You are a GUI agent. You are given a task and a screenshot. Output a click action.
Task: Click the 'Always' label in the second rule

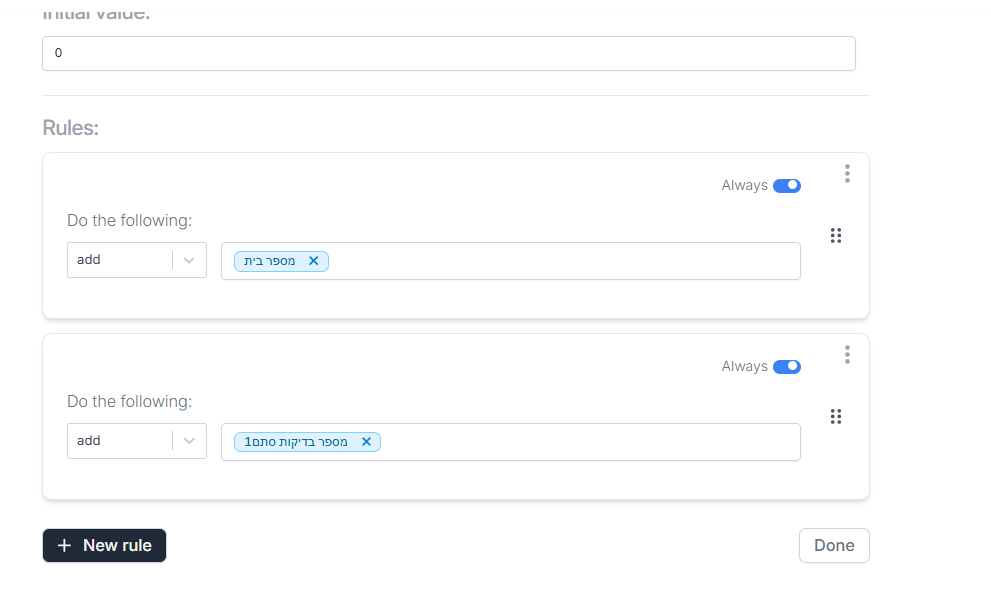click(x=744, y=367)
